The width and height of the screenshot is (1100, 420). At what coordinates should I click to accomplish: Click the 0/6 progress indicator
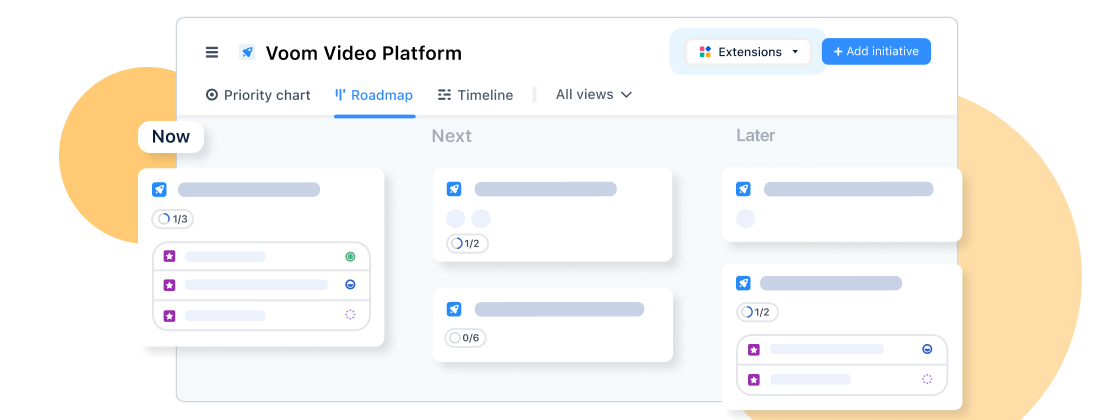coord(466,338)
